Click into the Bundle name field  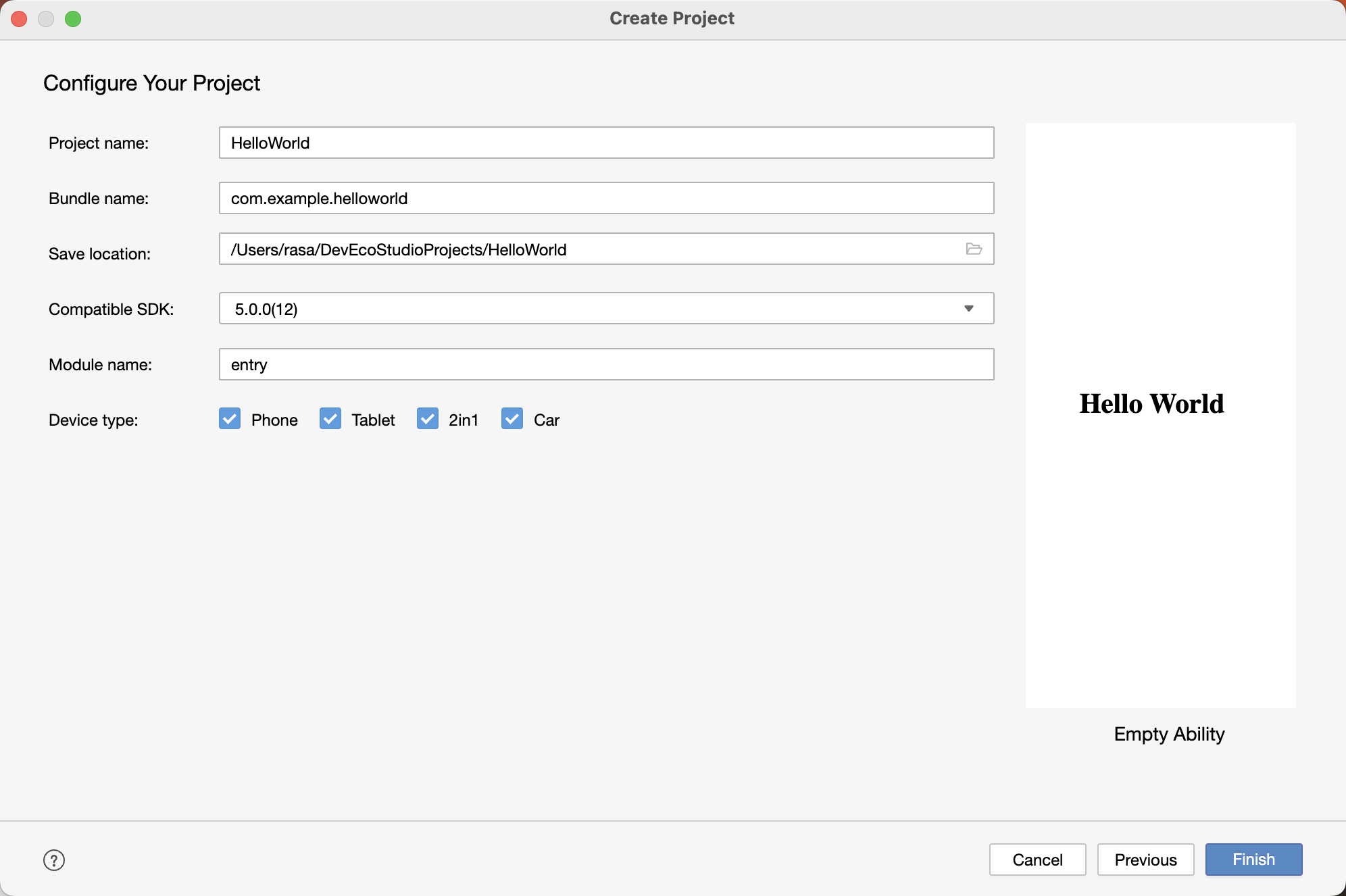point(606,198)
